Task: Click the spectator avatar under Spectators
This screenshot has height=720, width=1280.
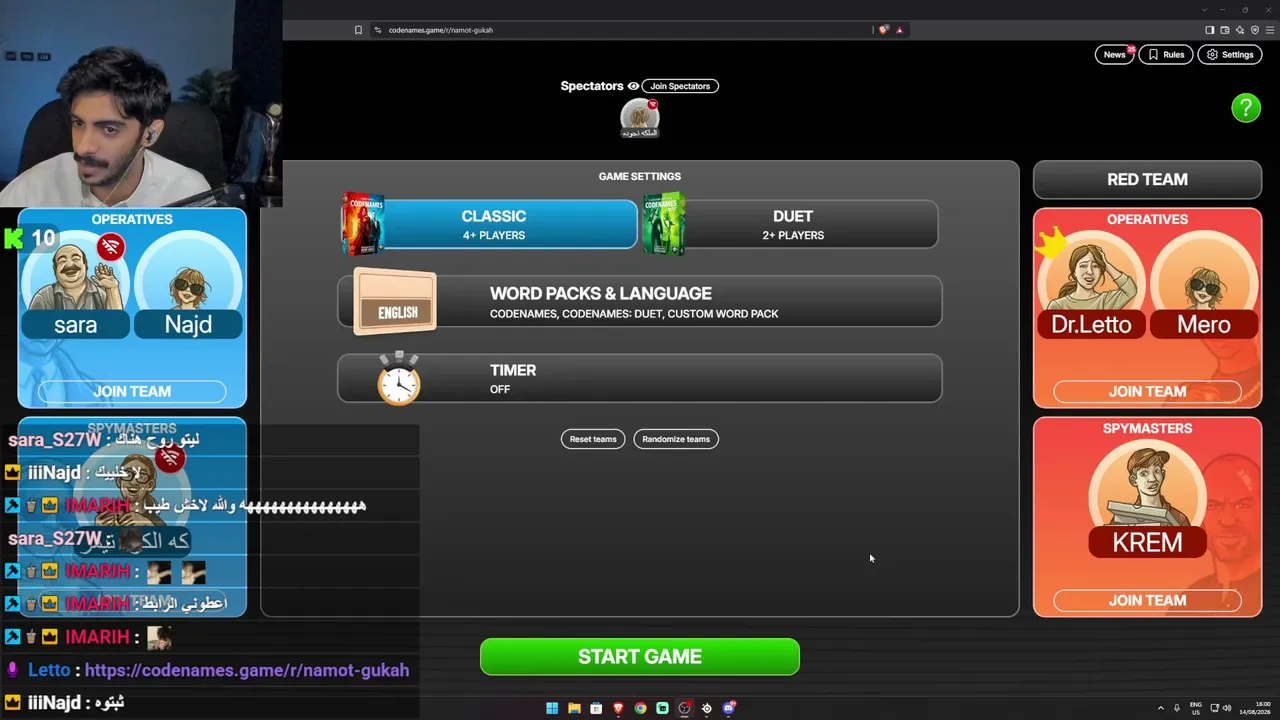Action: (x=640, y=117)
